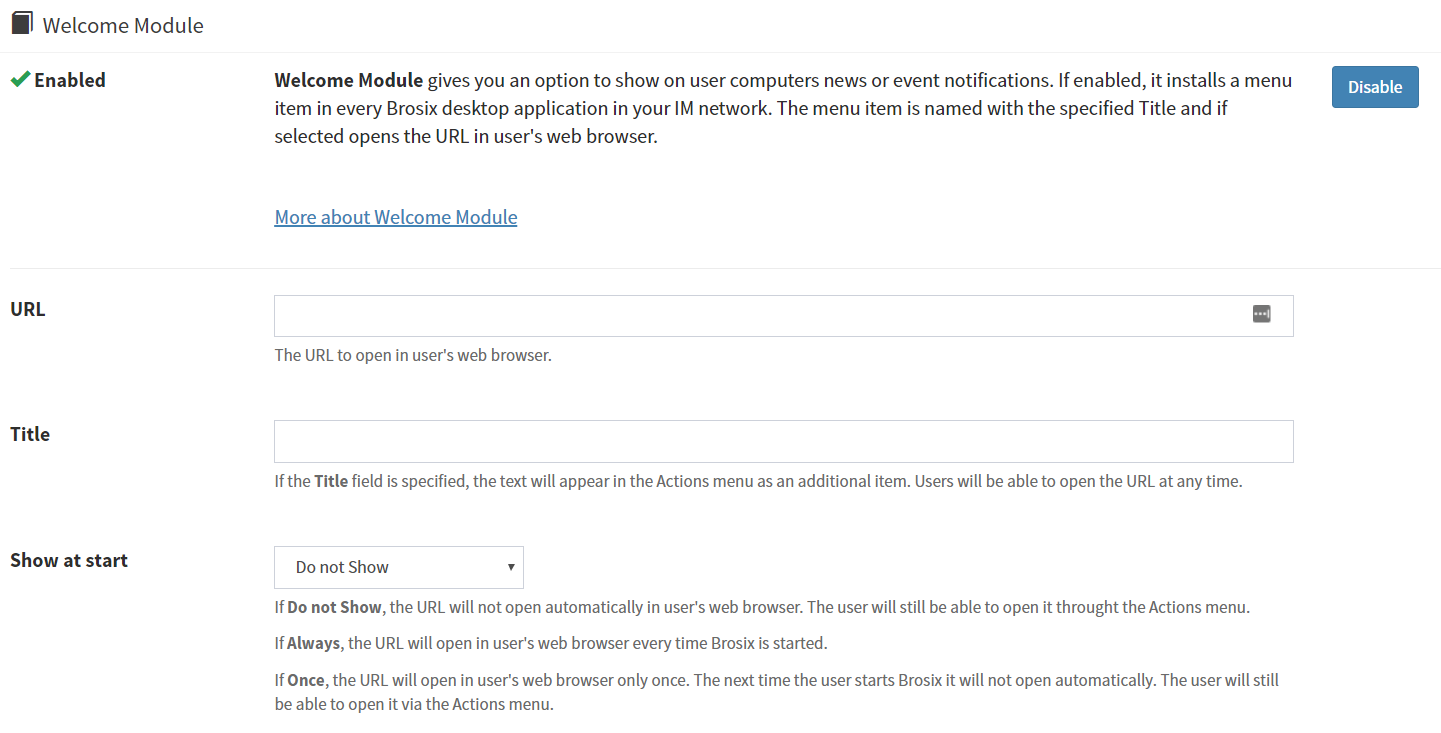This screenshot has height=733, width=1441.
Task: Click the 'If Always' explanation line
Action: click(551, 643)
